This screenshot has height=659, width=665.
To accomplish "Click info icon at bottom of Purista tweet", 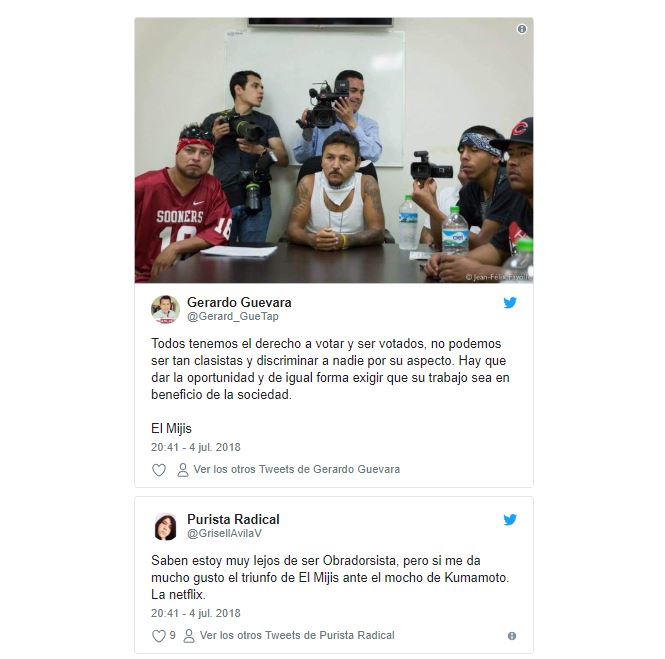I will [512, 636].
